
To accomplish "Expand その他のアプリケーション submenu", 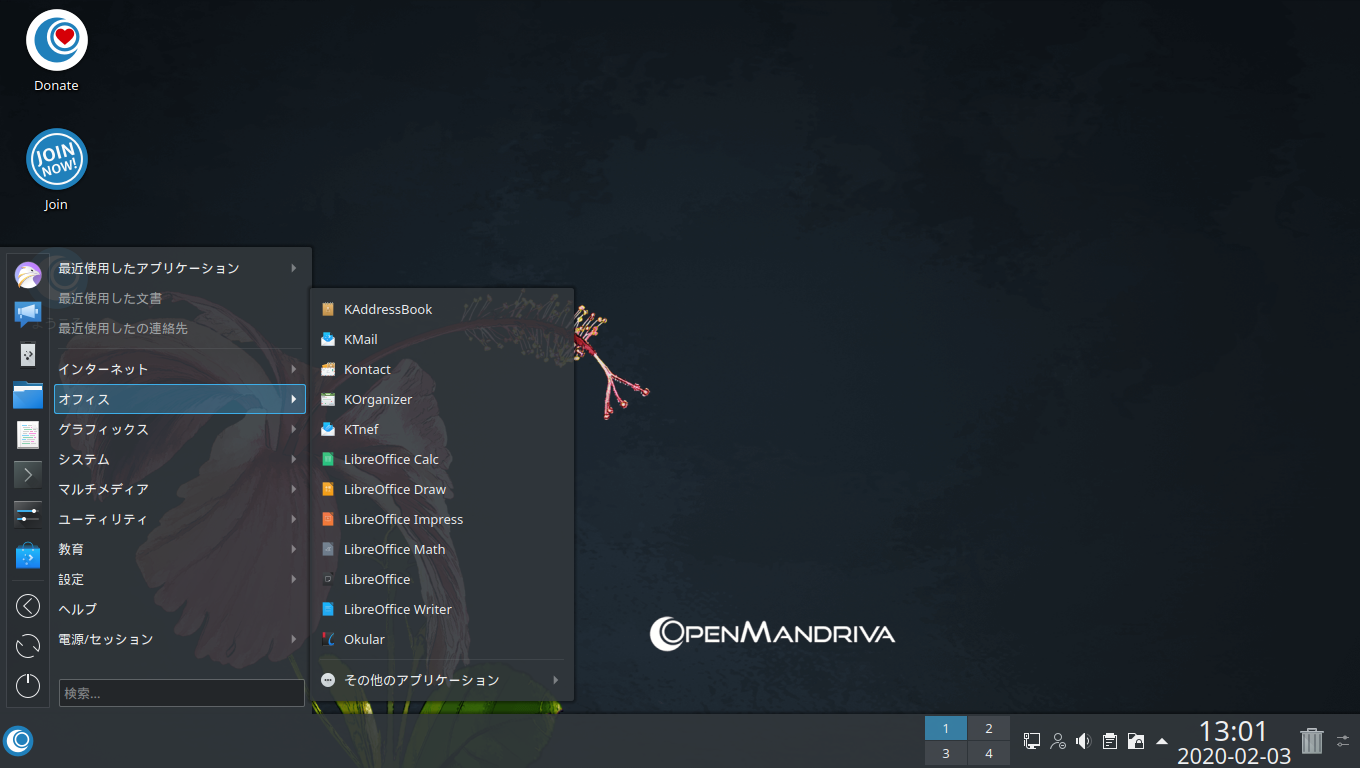I will 441,680.
